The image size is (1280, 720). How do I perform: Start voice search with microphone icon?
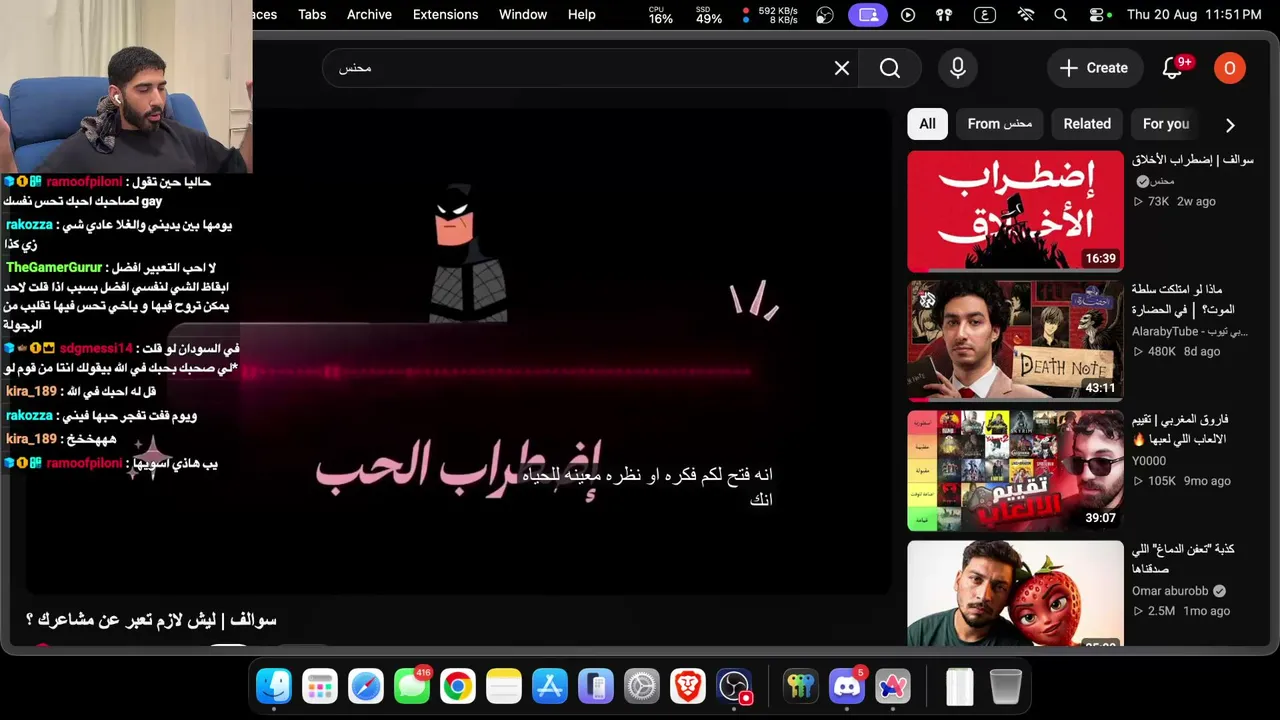958,68
